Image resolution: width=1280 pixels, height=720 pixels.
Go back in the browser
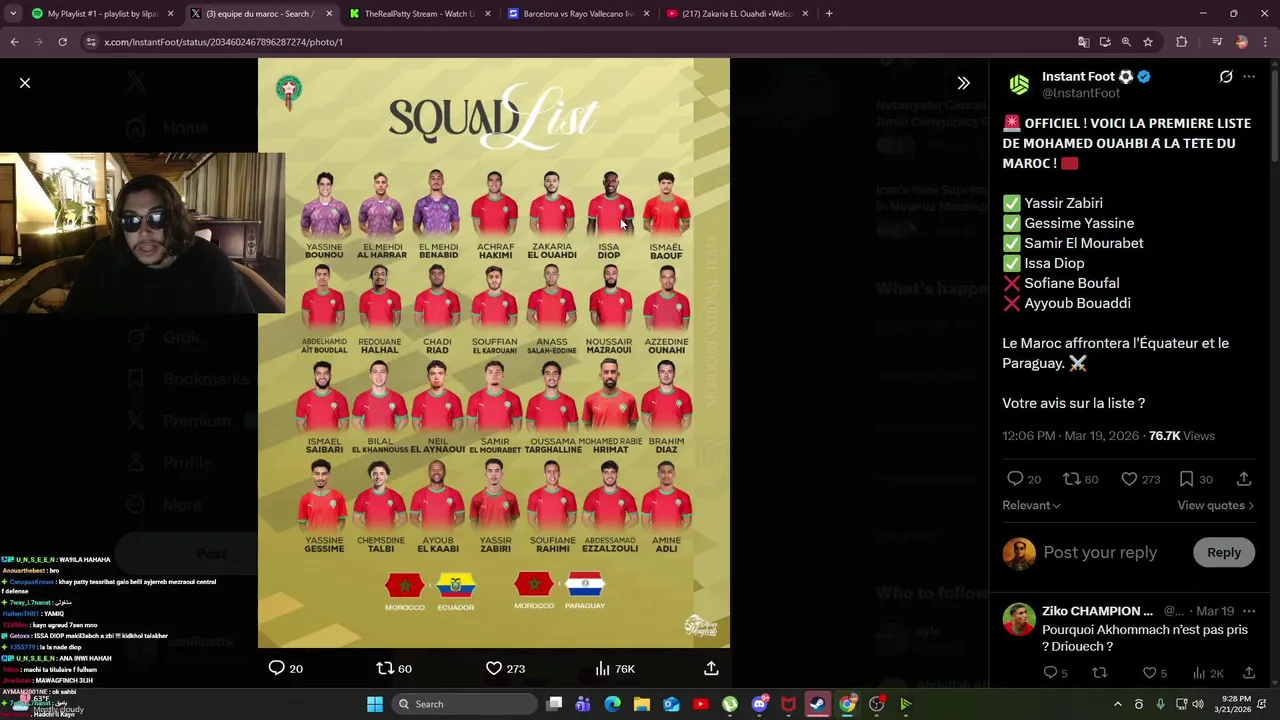pos(14,42)
